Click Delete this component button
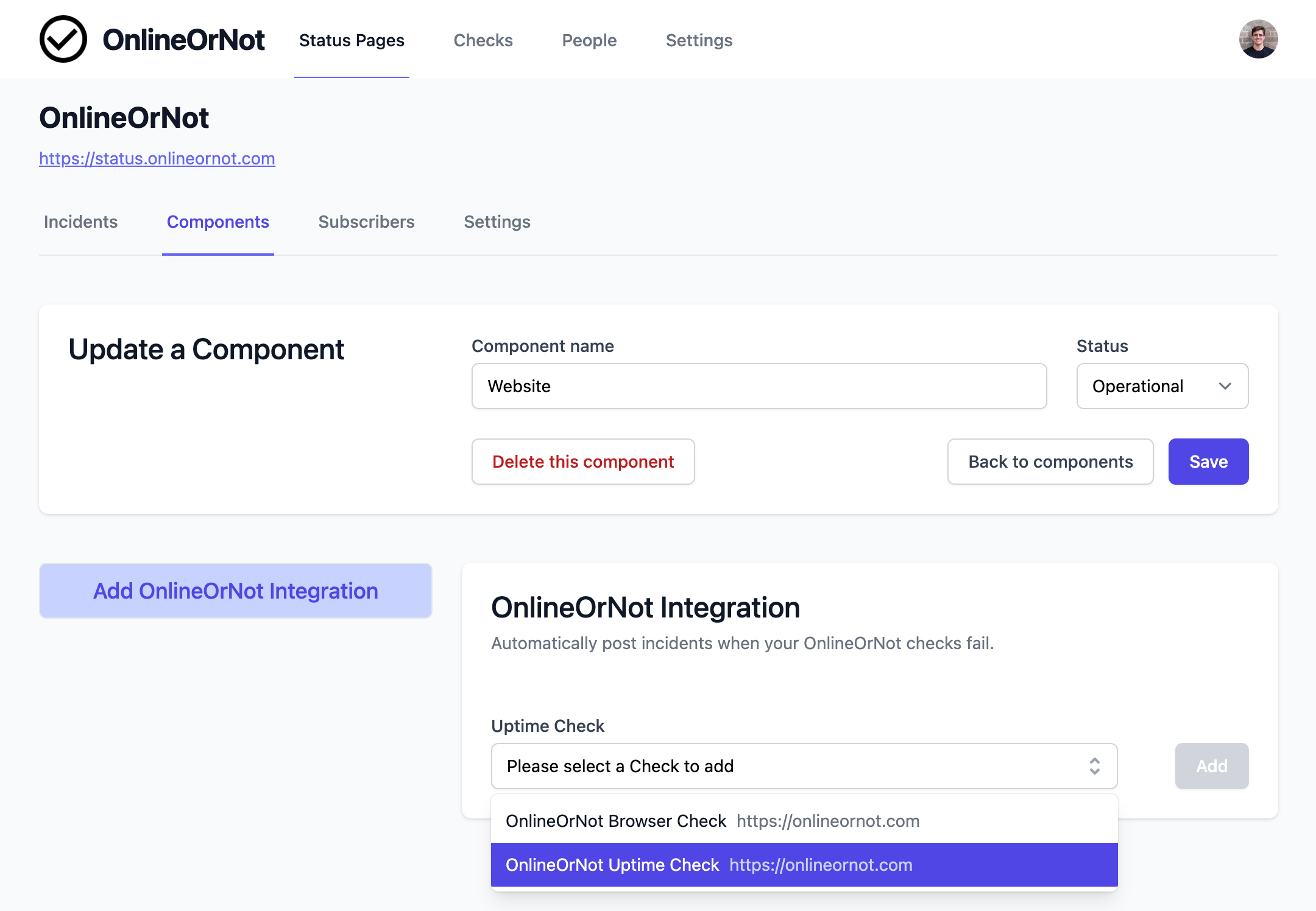Viewport: 1316px width, 911px height. click(x=584, y=461)
